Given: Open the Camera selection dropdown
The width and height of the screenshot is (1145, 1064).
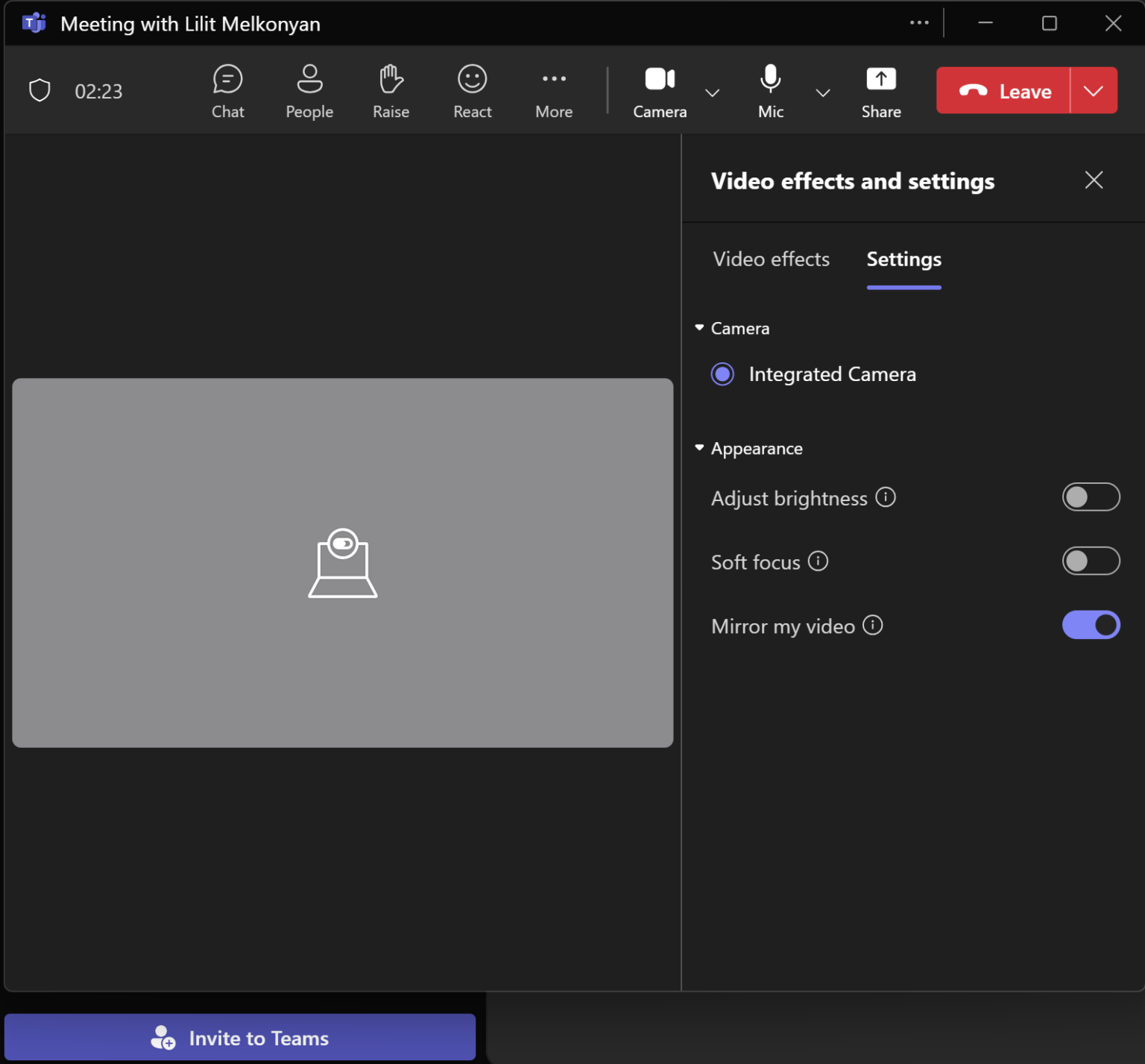Looking at the screenshot, I should [712, 92].
